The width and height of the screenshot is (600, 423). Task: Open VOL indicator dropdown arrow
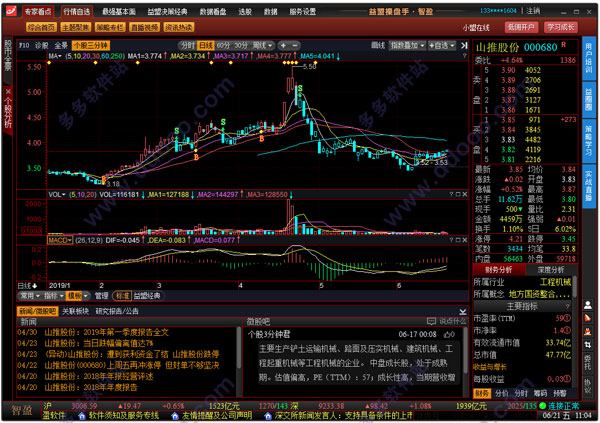(64, 194)
